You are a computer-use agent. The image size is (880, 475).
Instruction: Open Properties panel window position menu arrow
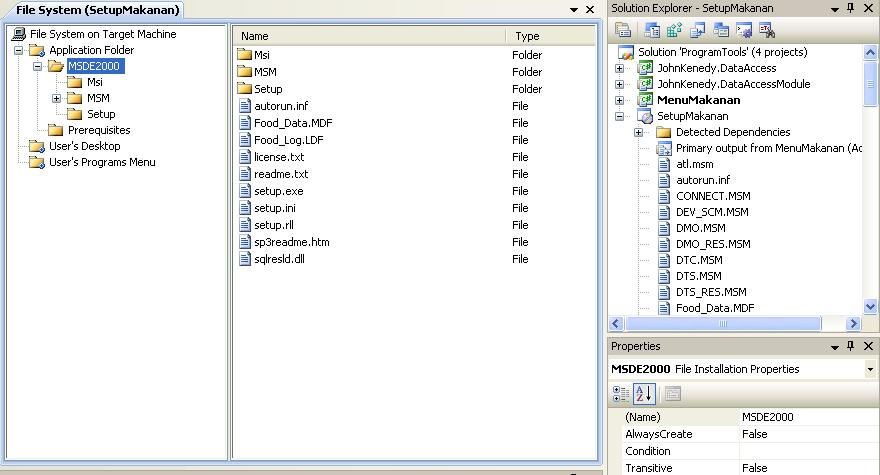pos(835,347)
